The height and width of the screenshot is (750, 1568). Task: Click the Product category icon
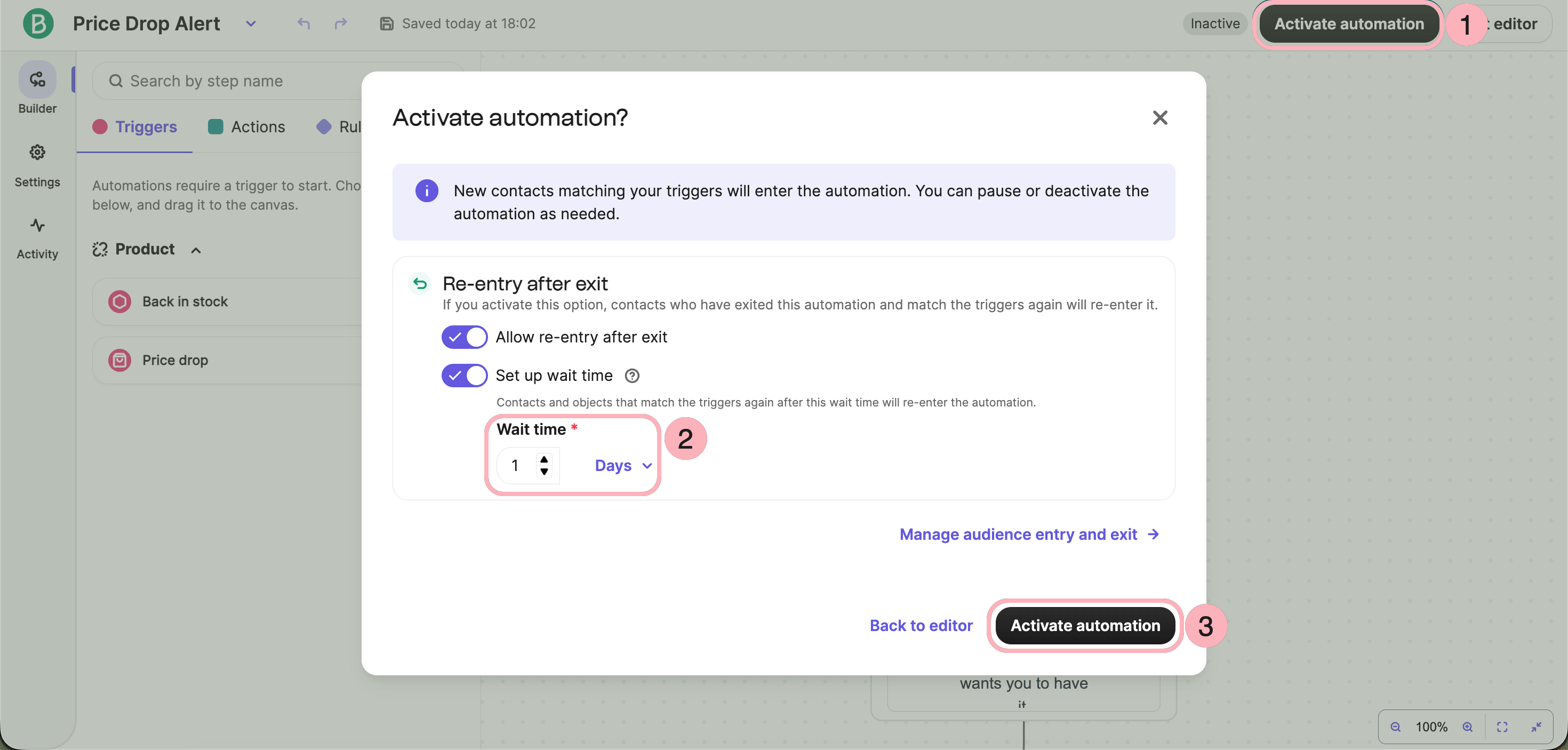tap(100, 249)
